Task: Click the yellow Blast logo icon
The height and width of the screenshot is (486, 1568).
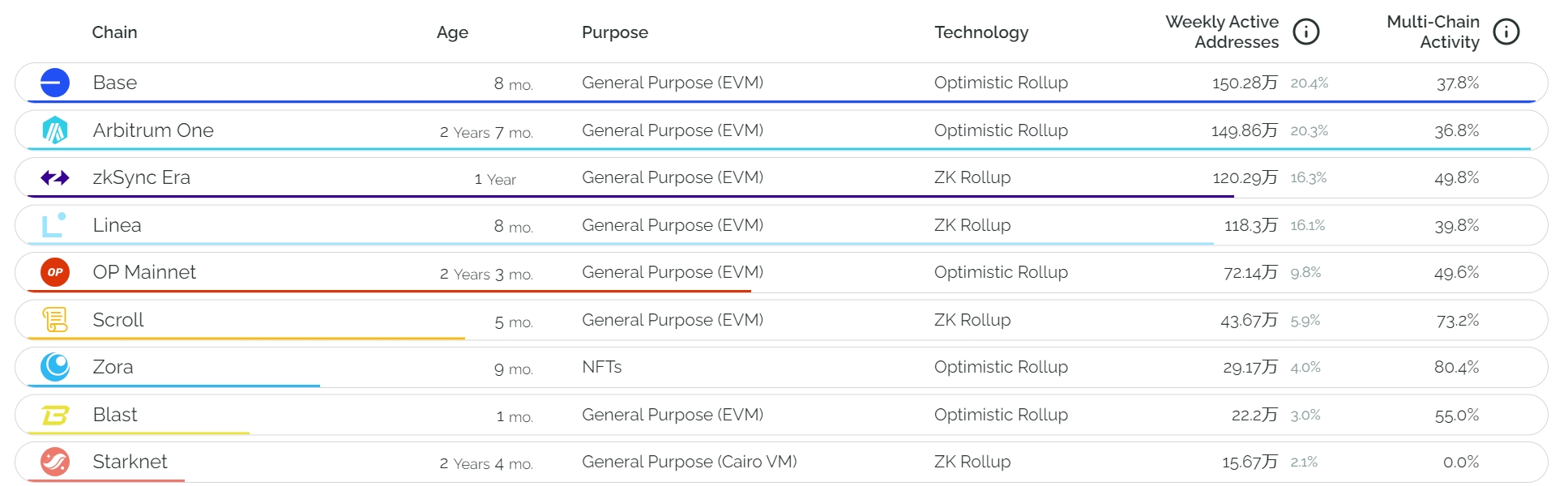Action: pyautogui.click(x=55, y=415)
